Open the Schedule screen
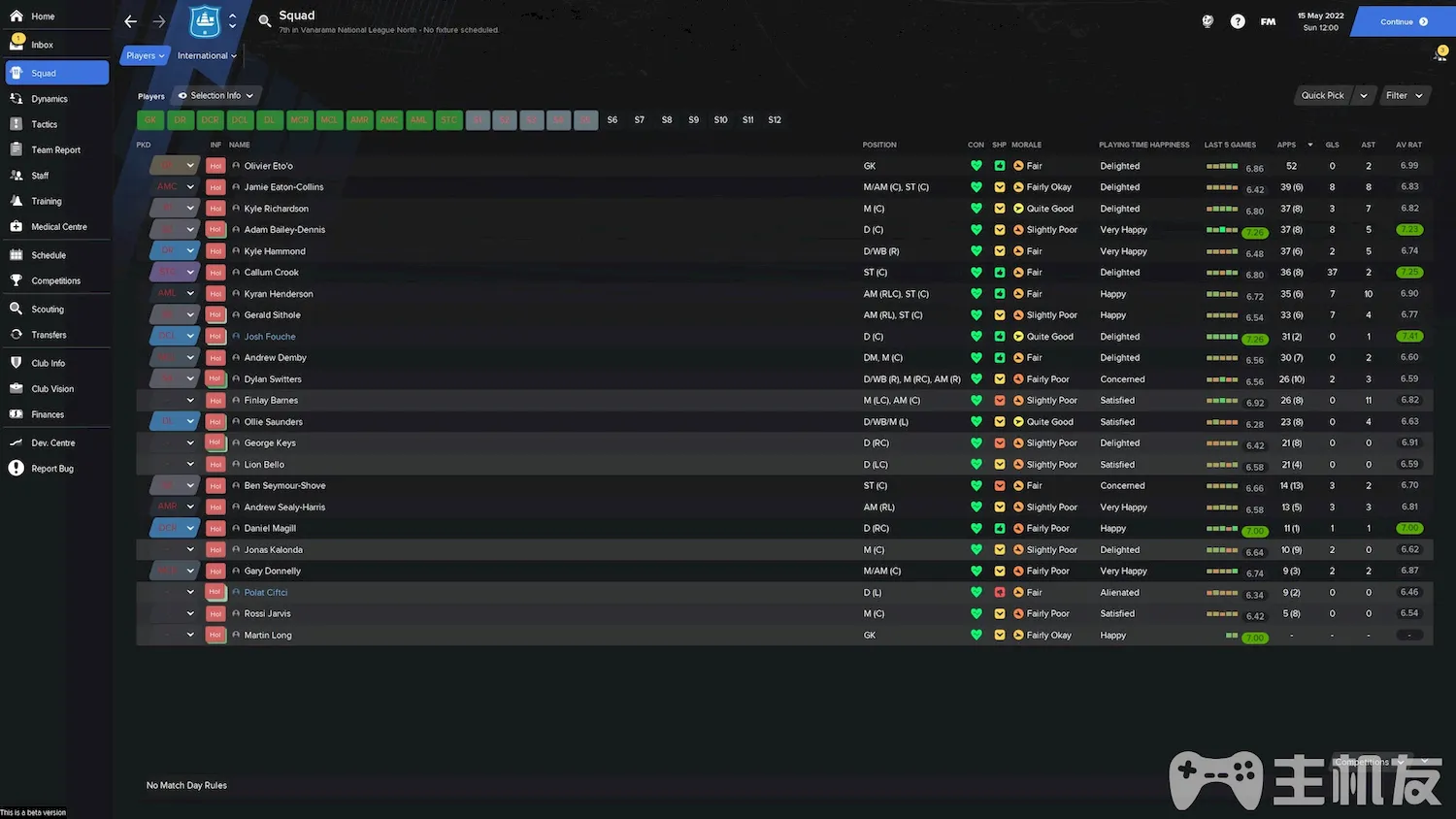This screenshot has height=819, width=1456. point(49,255)
